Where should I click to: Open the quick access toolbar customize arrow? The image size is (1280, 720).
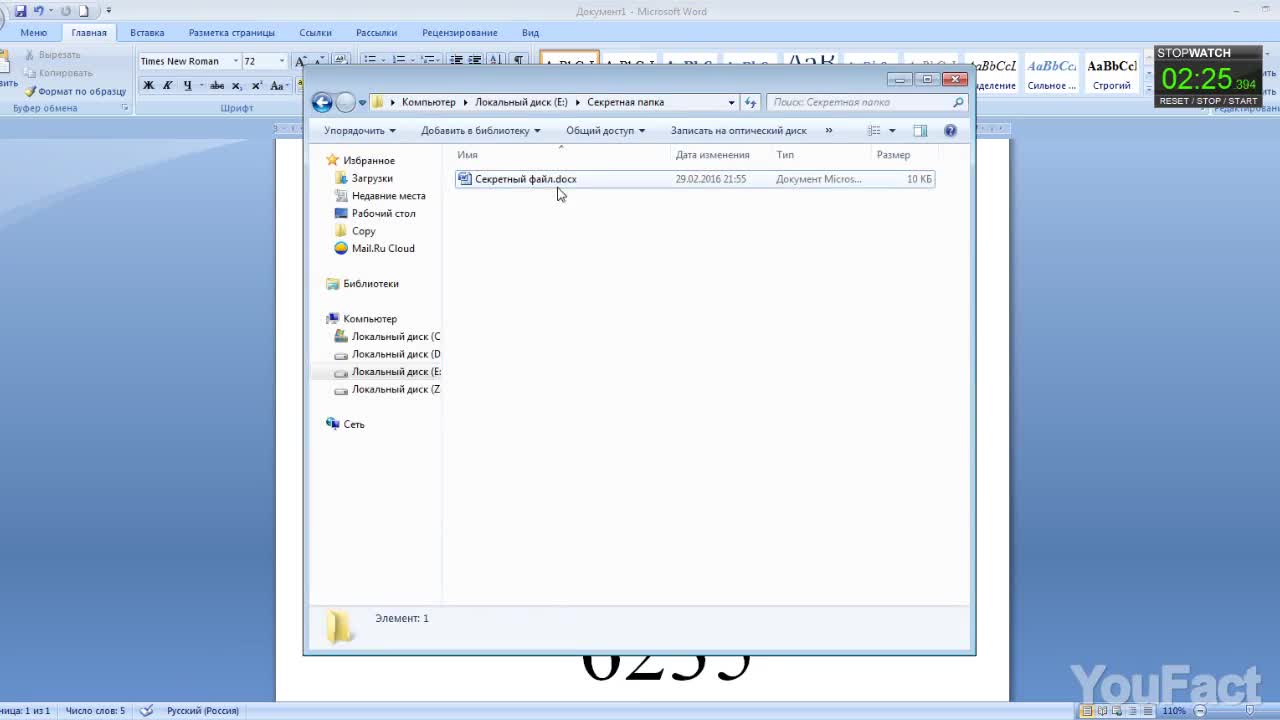pos(108,11)
